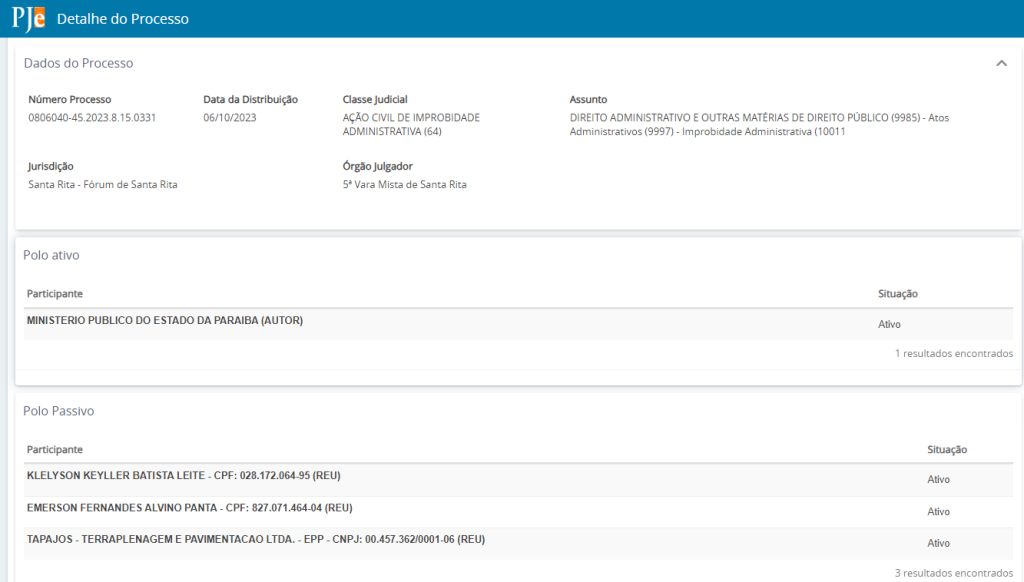Click Participante column header in Polo ativo

pyautogui.click(x=55, y=294)
